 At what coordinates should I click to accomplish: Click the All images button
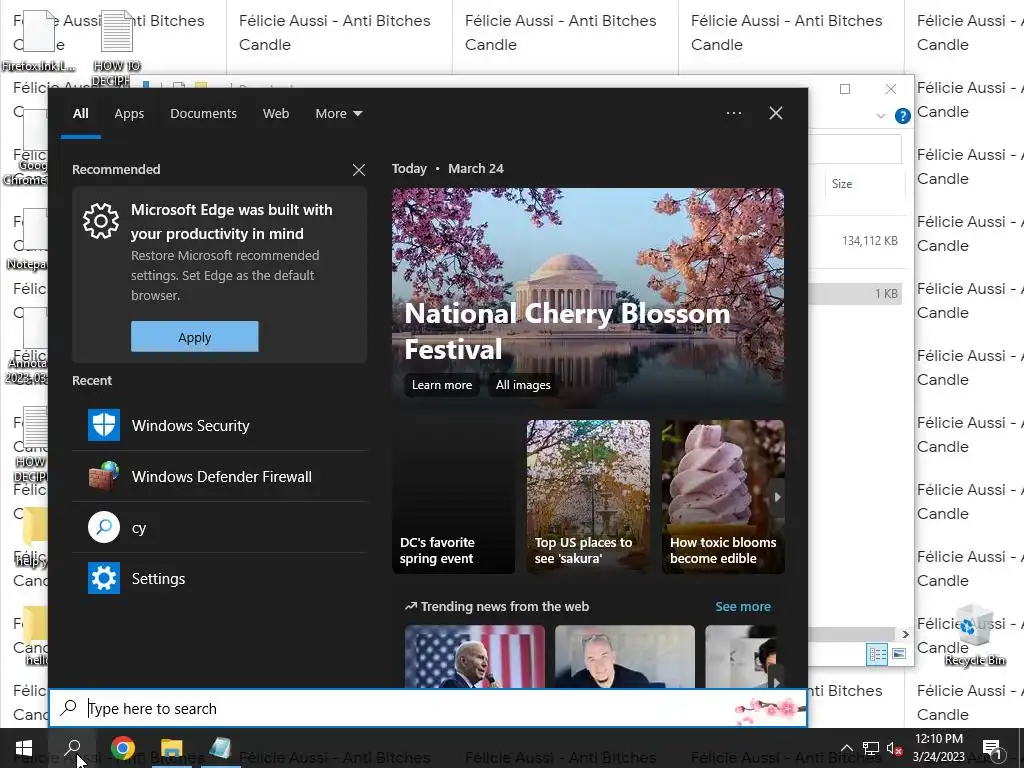pos(522,385)
